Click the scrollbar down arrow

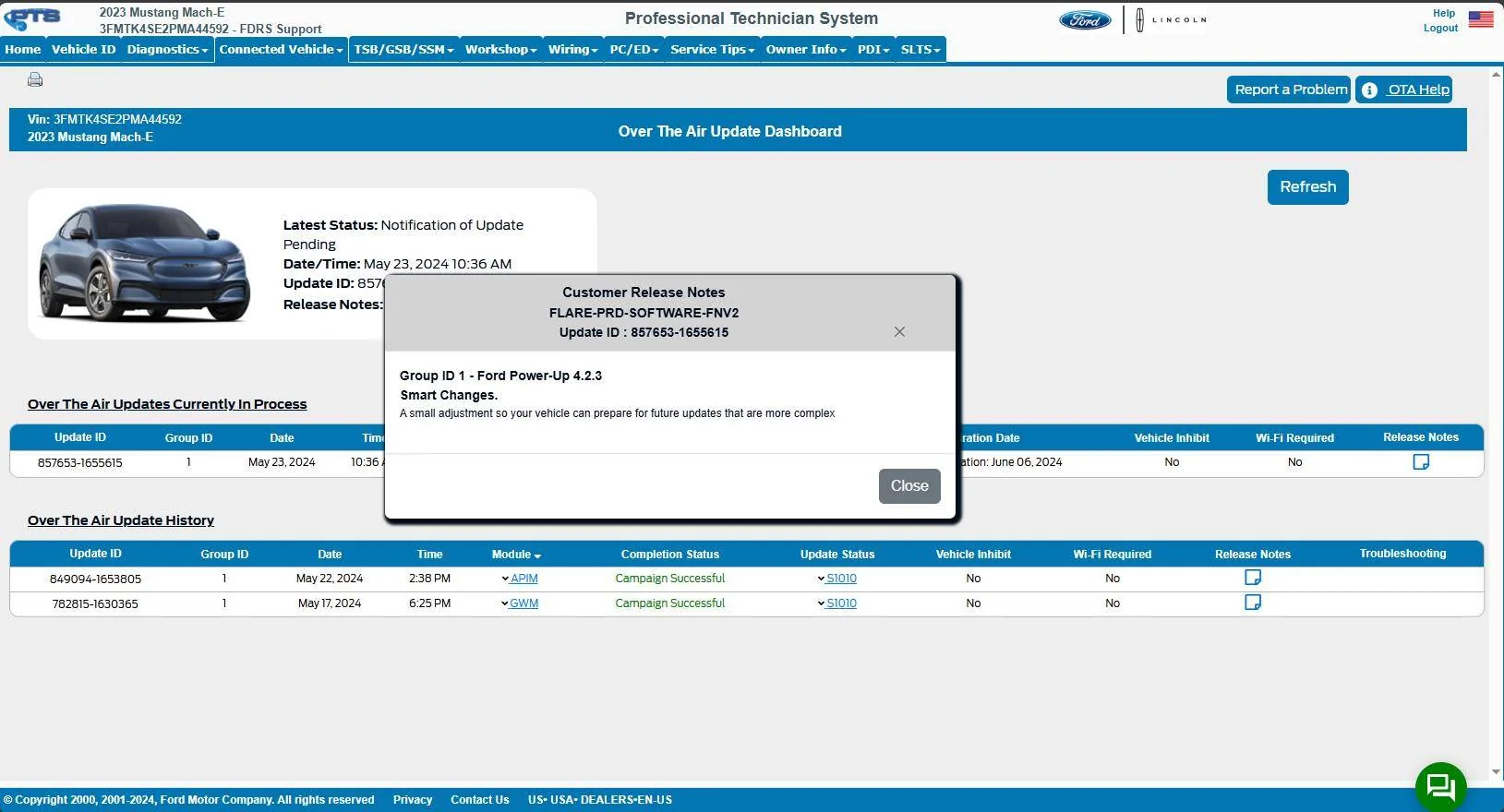1496,772
